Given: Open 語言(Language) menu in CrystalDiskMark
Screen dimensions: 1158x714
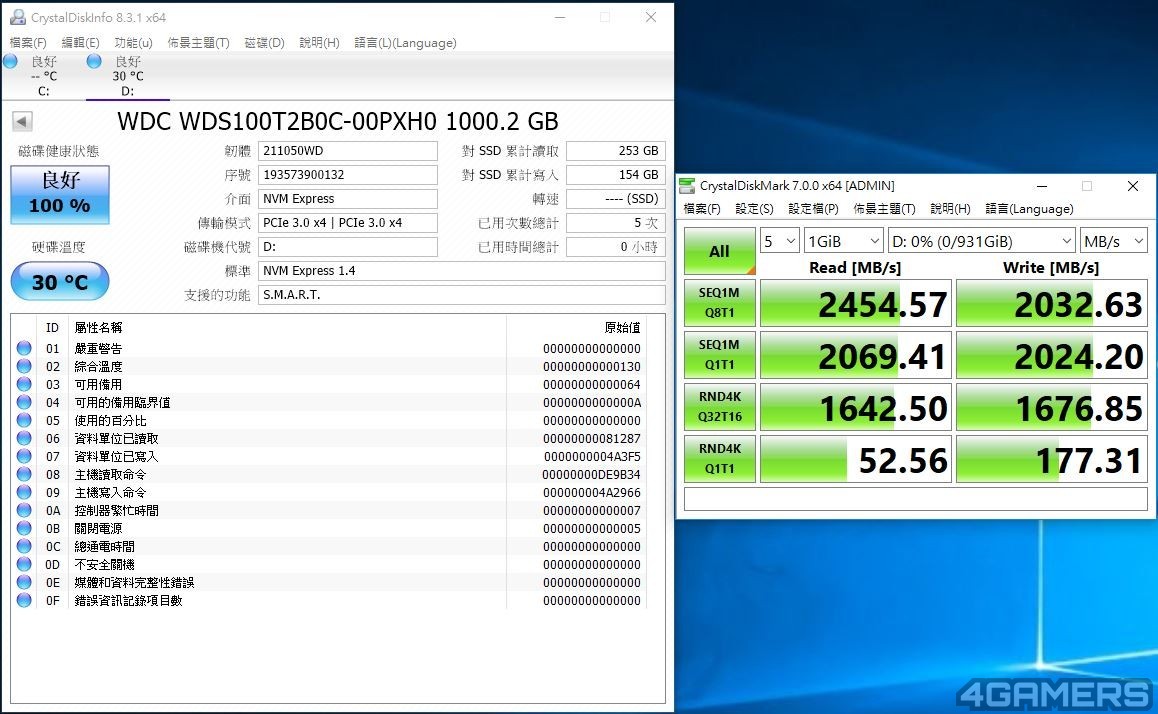Looking at the screenshot, I should 1029,209.
